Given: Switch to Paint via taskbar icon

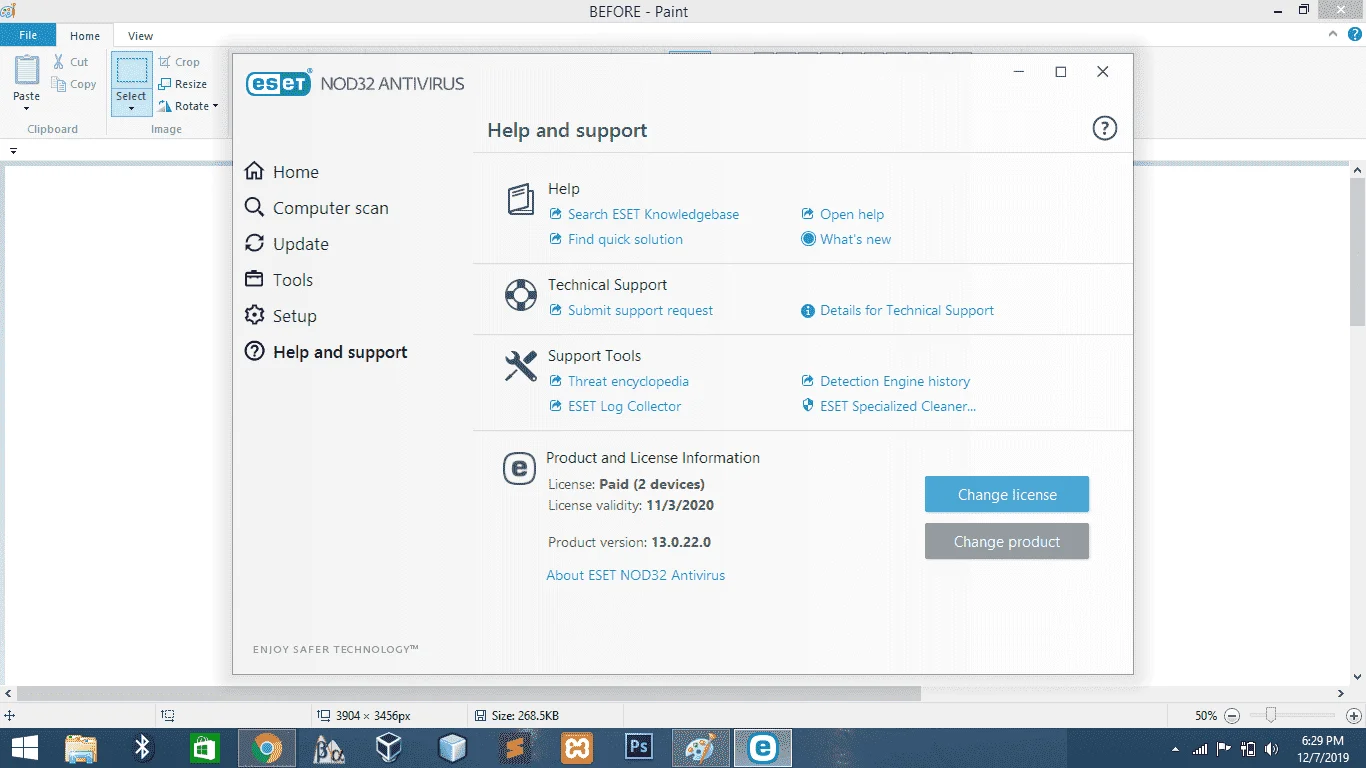Looking at the screenshot, I should coord(701,748).
